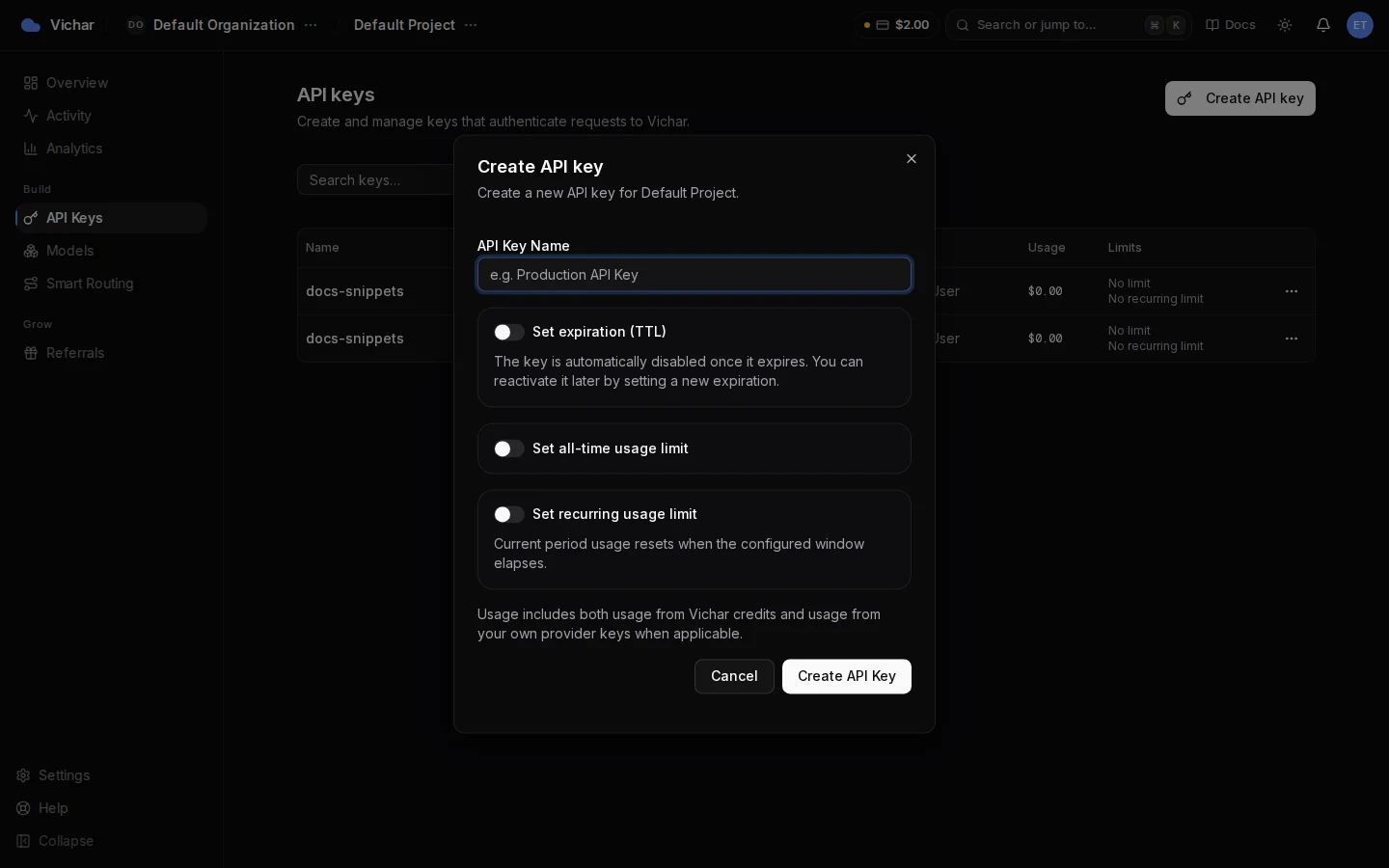Screen dimensions: 1389x868
Task: Go to Overview in sidebar
Action: click(x=111, y=83)
